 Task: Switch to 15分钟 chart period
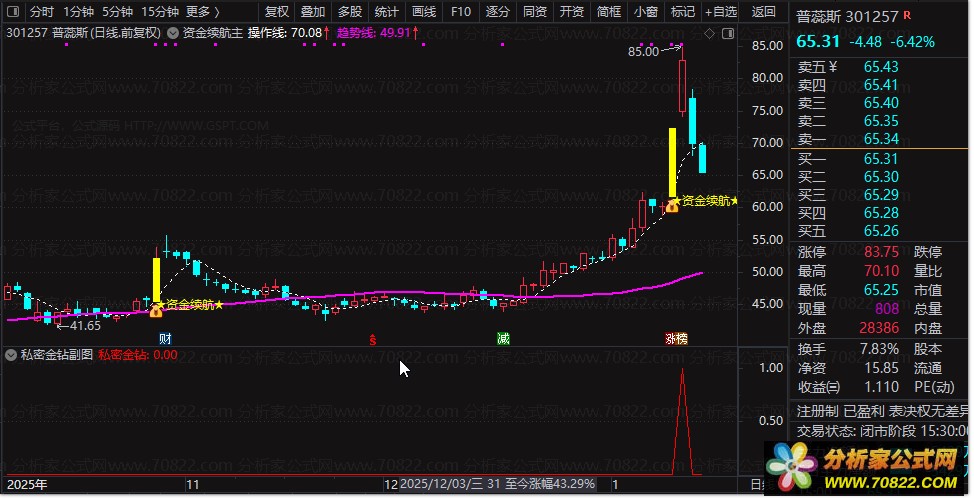tap(160, 12)
